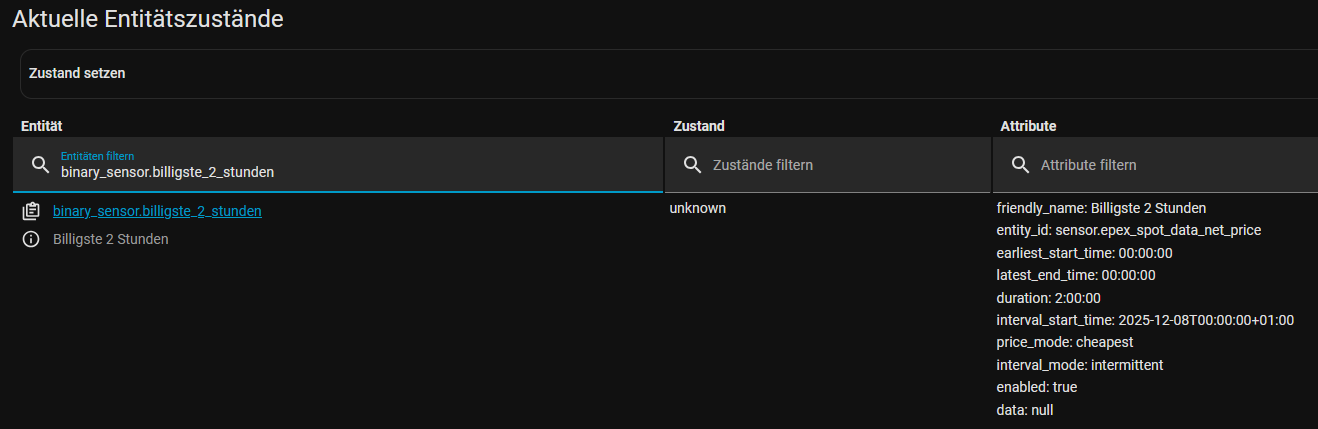Click the Attribute column header
The image size is (1318, 429).
[x=1028, y=126]
